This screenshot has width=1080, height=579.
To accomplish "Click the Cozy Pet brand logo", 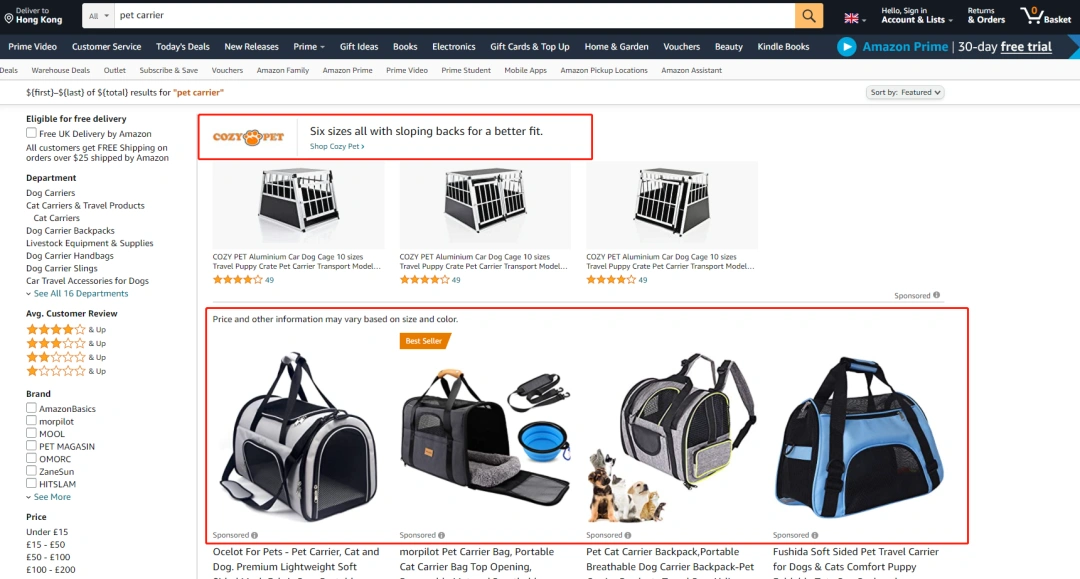I will tap(248, 137).
